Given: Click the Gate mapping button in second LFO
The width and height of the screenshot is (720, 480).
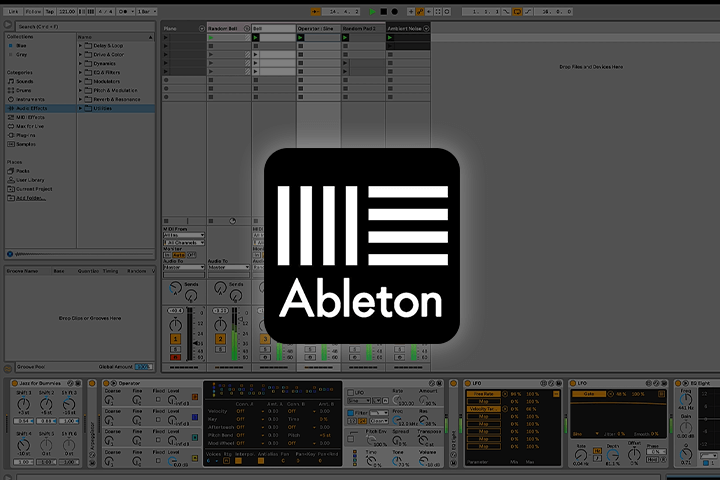Looking at the screenshot, I should (589, 394).
